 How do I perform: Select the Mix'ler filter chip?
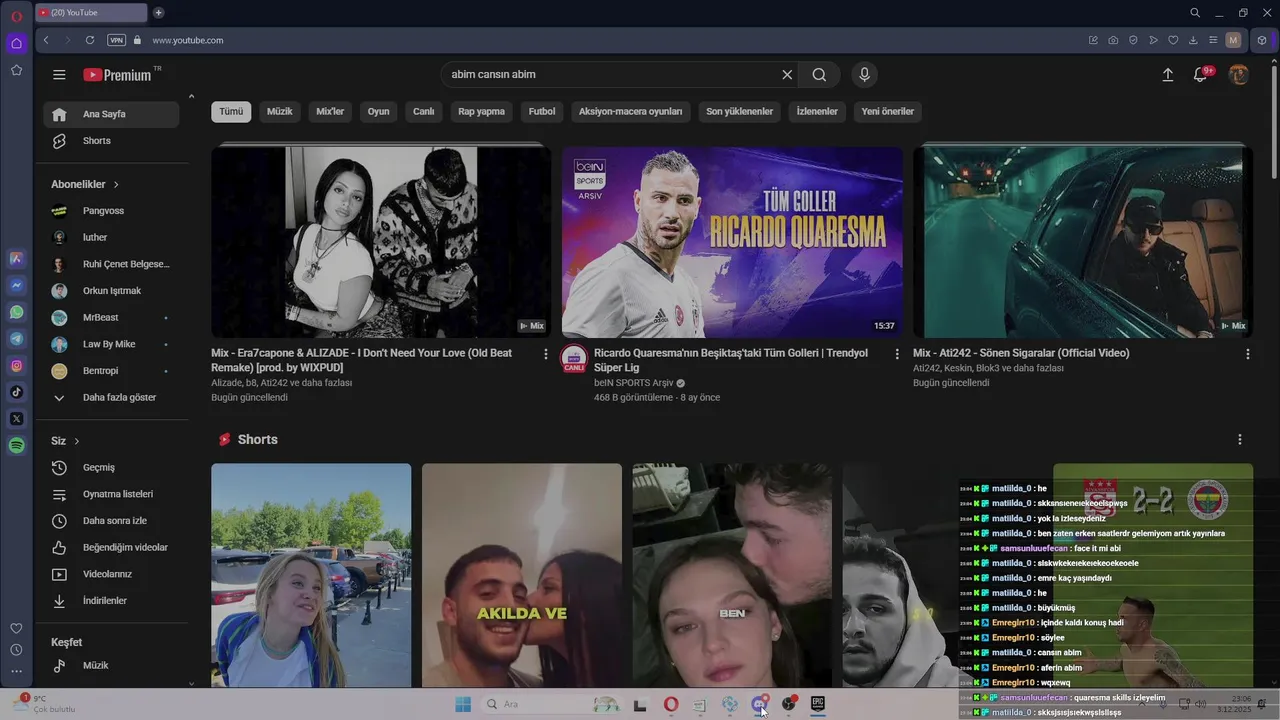coord(330,112)
